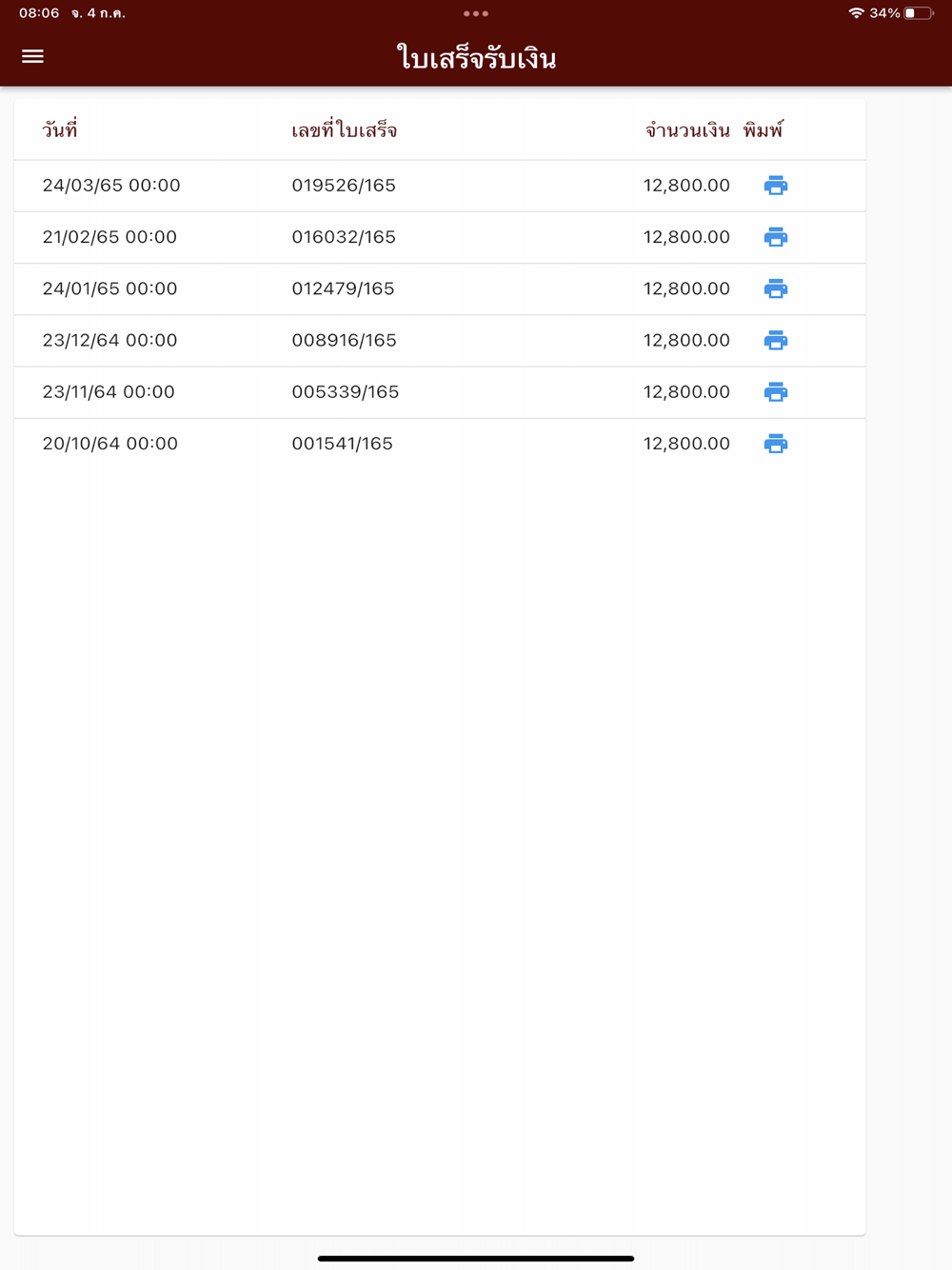
Task: Select date 23/11/64 00:00
Action: (x=109, y=391)
